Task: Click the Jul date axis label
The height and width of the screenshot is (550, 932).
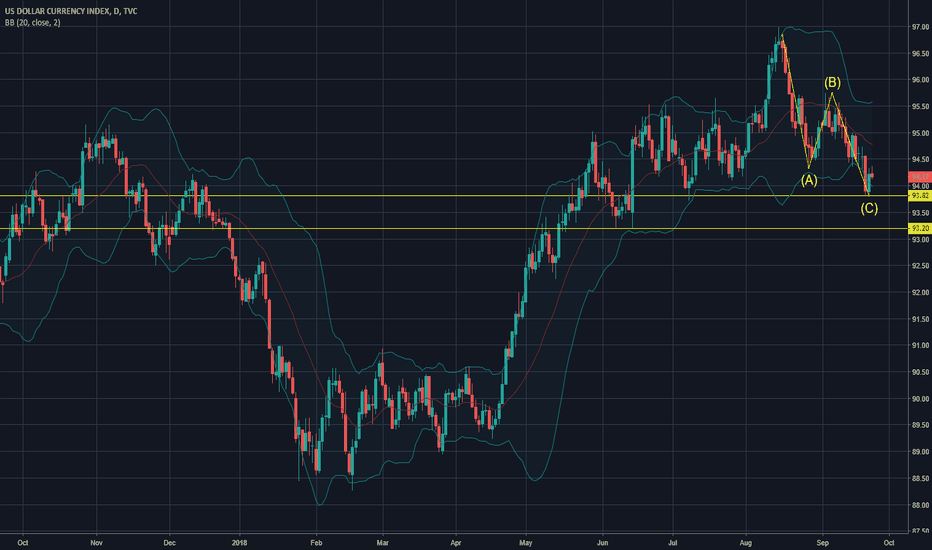Action: [673, 543]
